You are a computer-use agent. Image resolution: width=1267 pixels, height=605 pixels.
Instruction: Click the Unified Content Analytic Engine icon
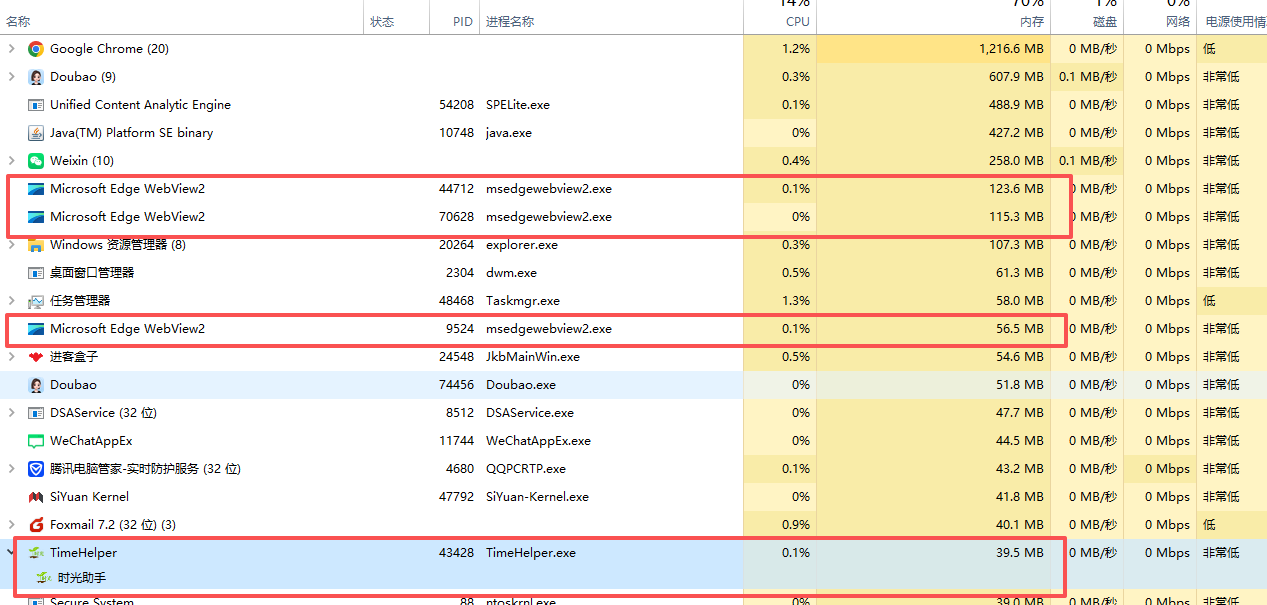click(36, 105)
